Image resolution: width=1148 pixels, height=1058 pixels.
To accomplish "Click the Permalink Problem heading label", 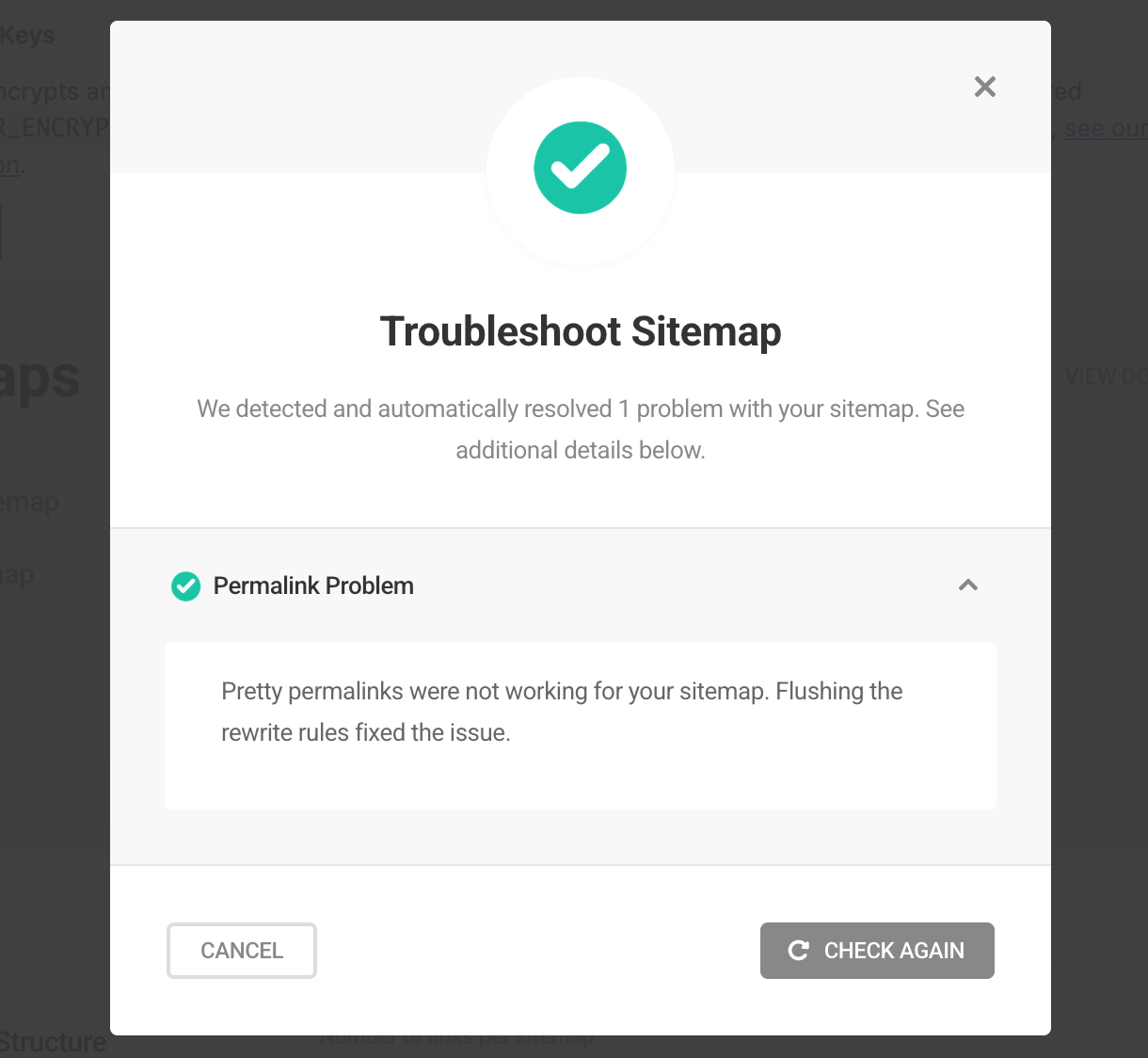I will point(314,585).
